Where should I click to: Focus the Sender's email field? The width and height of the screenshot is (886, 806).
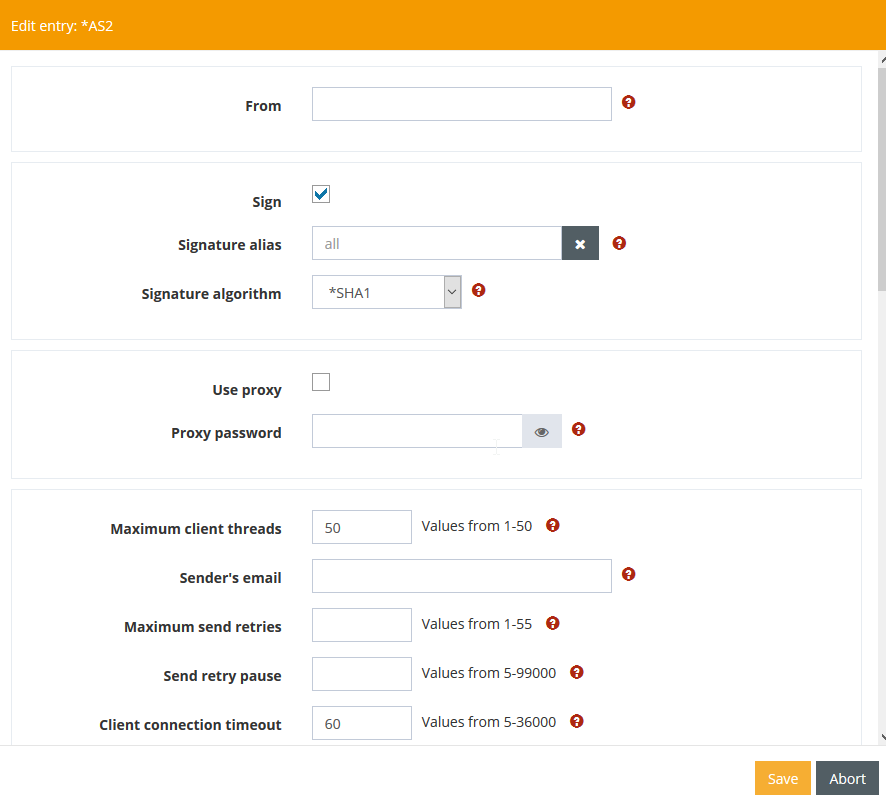461,576
